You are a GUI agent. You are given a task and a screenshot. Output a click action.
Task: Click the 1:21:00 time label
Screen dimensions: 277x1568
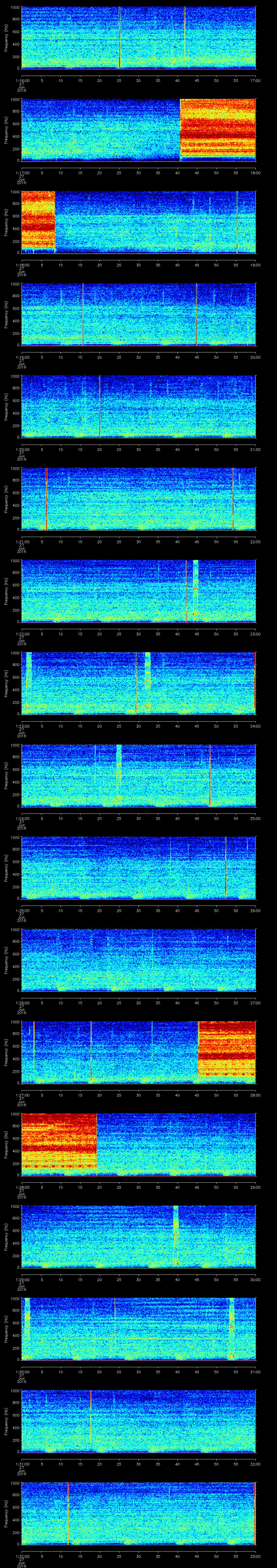pyautogui.click(x=22, y=542)
